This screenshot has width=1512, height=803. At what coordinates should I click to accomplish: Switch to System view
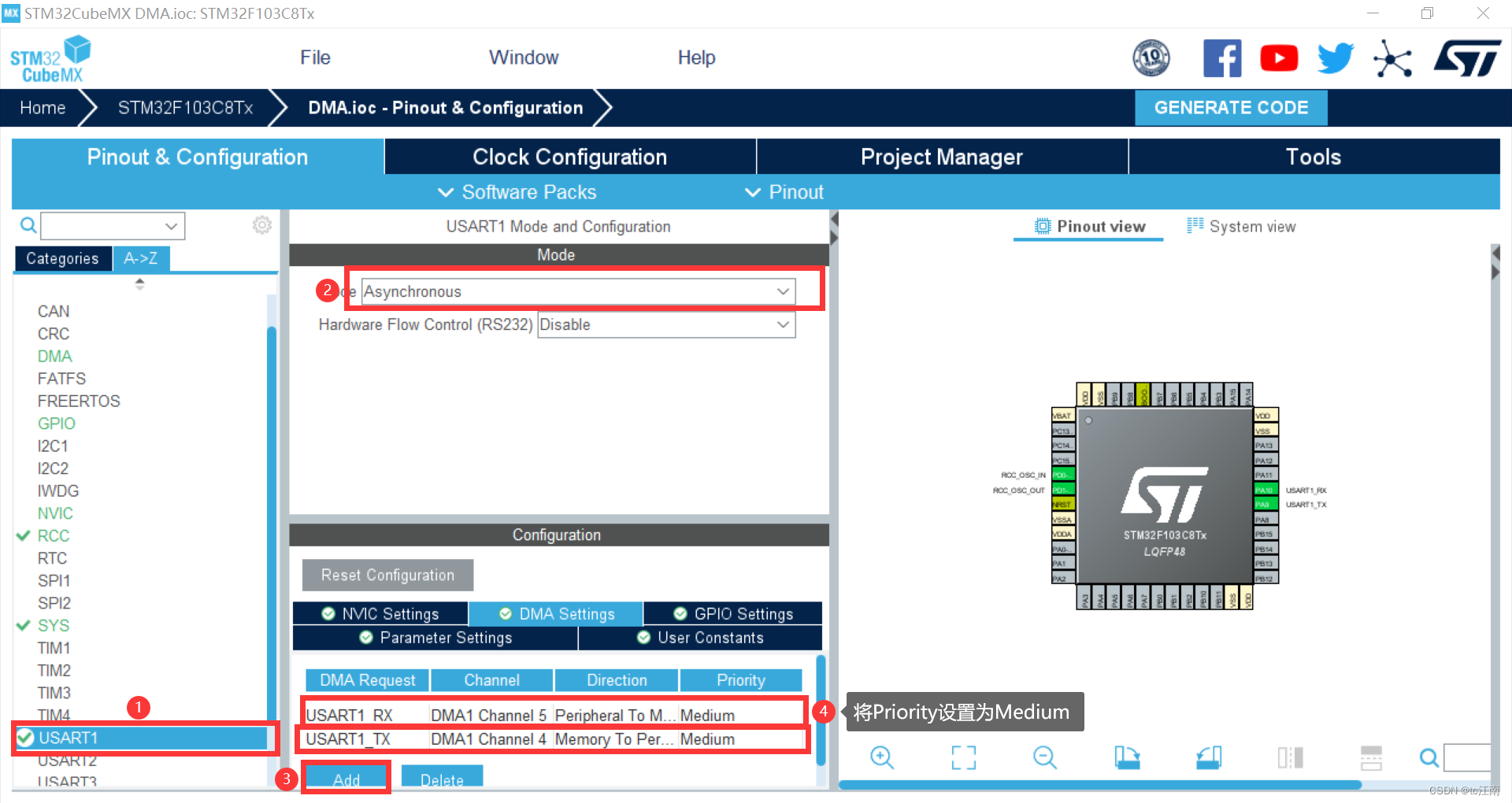pyautogui.click(x=1241, y=227)
